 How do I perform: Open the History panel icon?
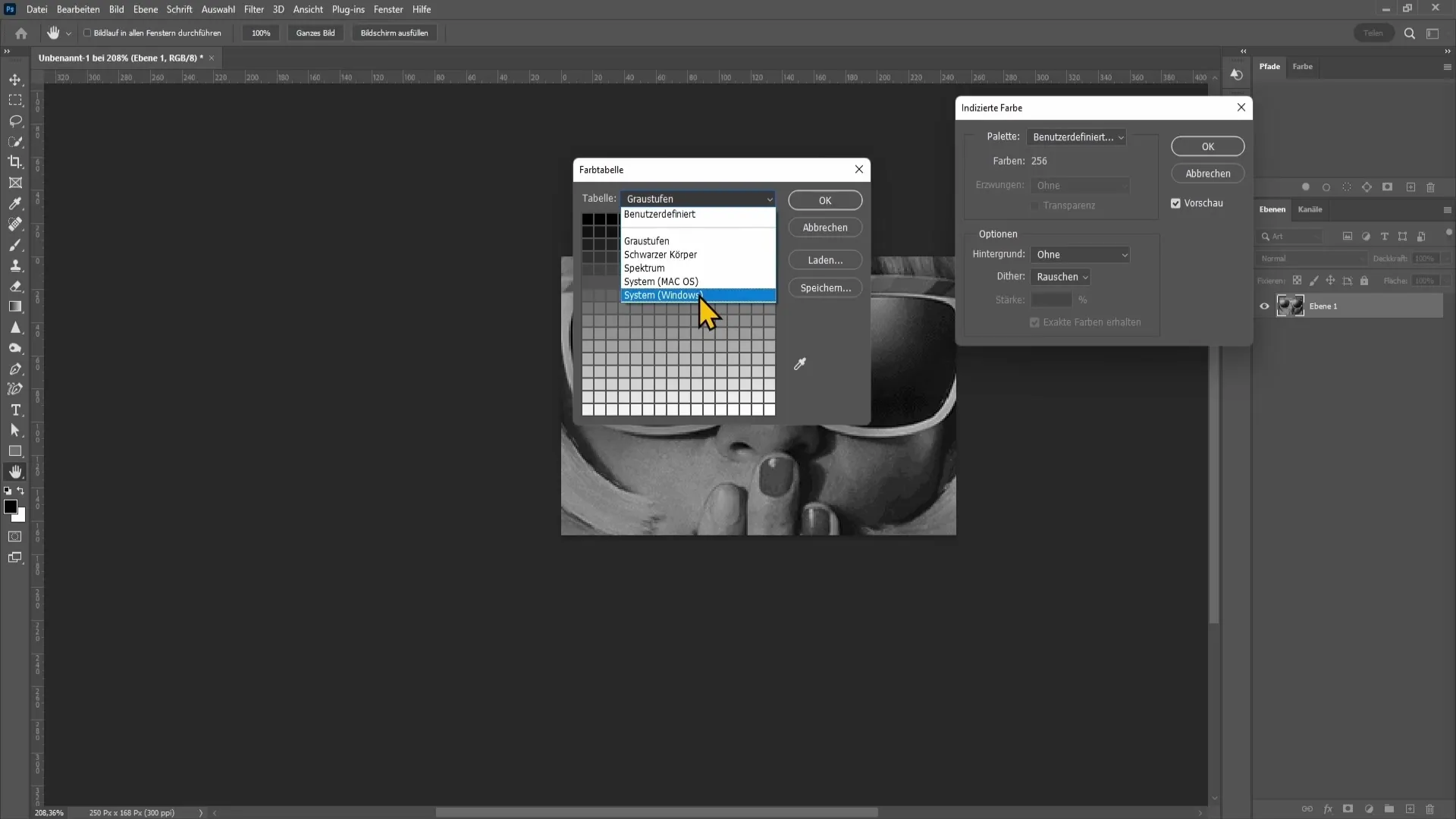(1237, 74)
